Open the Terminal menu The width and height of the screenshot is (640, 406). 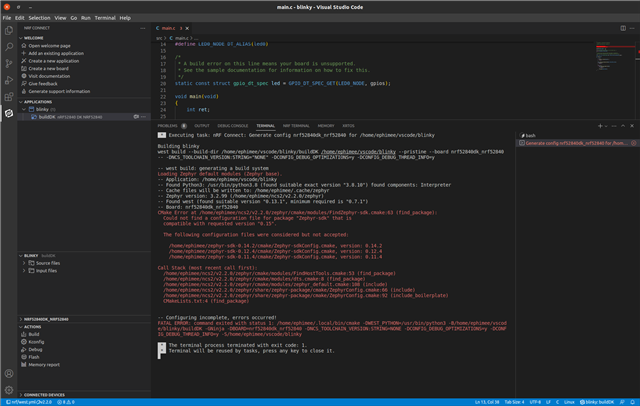(105, 18)
